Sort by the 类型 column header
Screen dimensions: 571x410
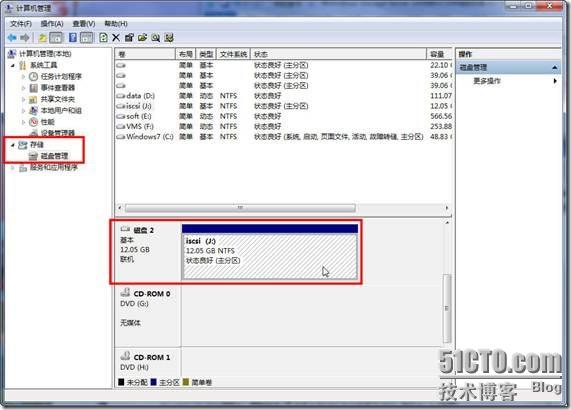tap(206, 54)
